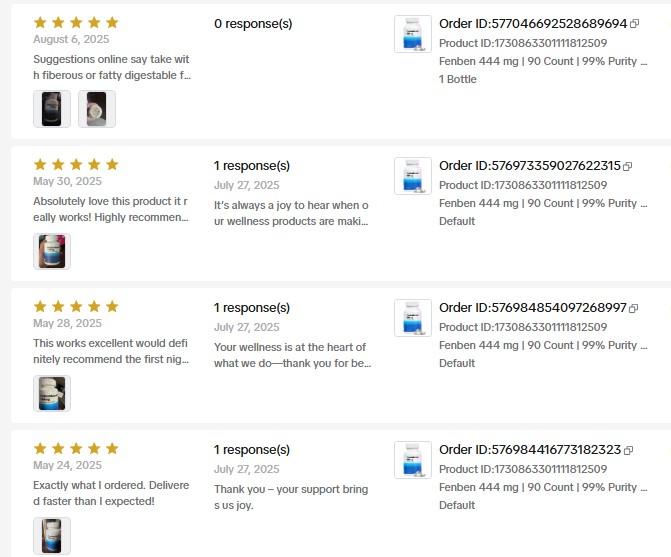Click the 0 response(s) label
This screenshot has height=557, width=671.
253,24
